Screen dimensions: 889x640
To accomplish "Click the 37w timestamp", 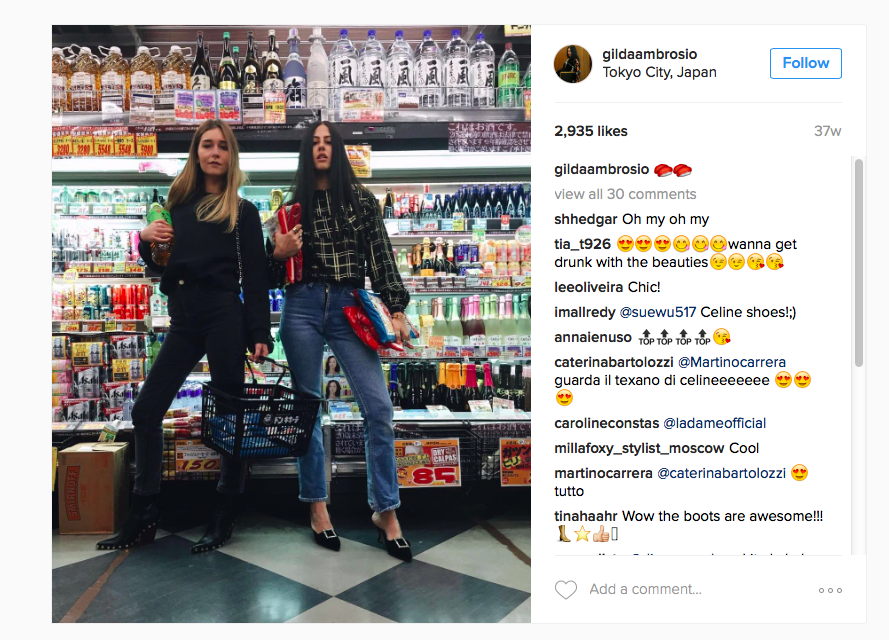I will (828, 132).
